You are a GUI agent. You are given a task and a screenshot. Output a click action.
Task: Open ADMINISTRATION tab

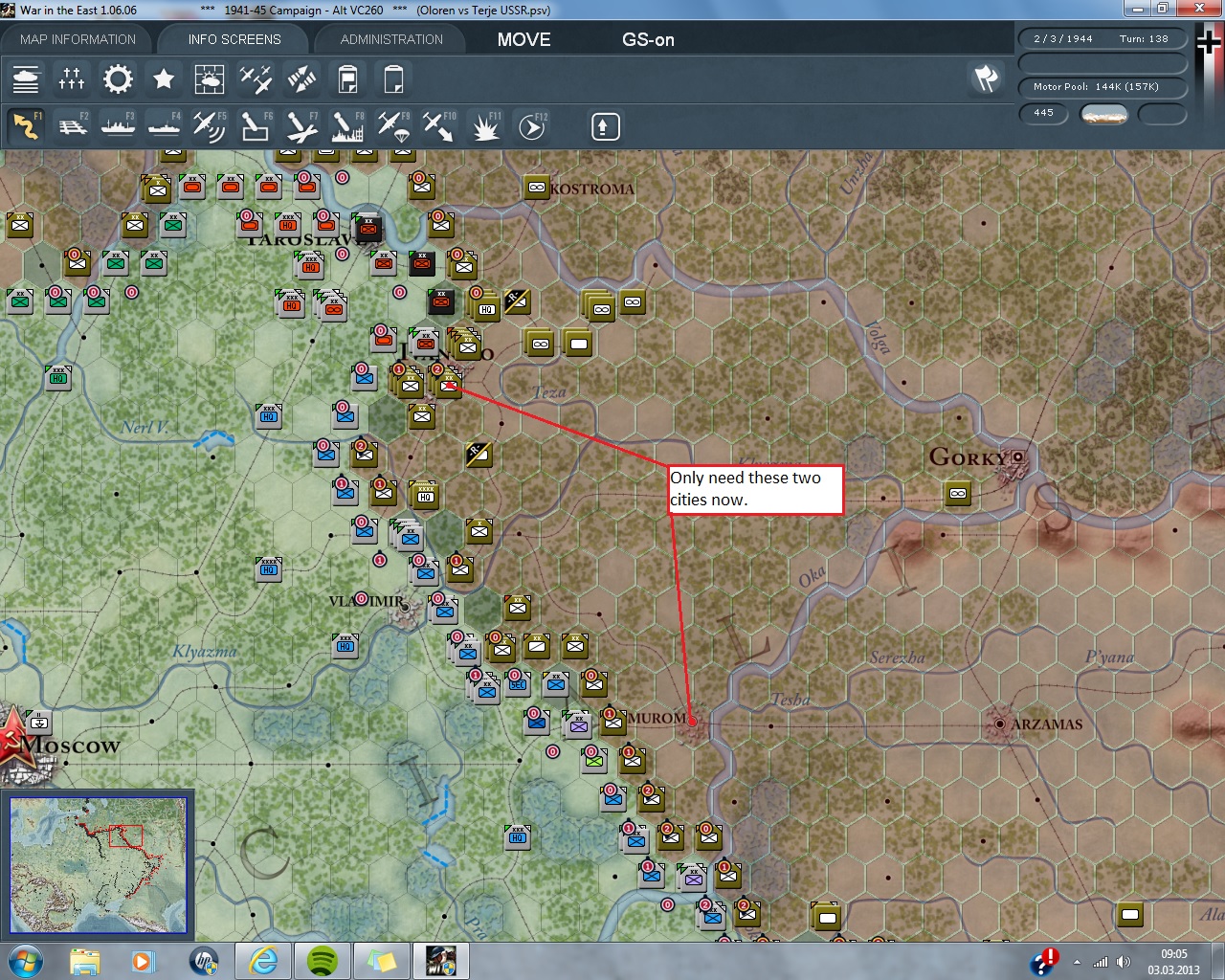(391, 39)
